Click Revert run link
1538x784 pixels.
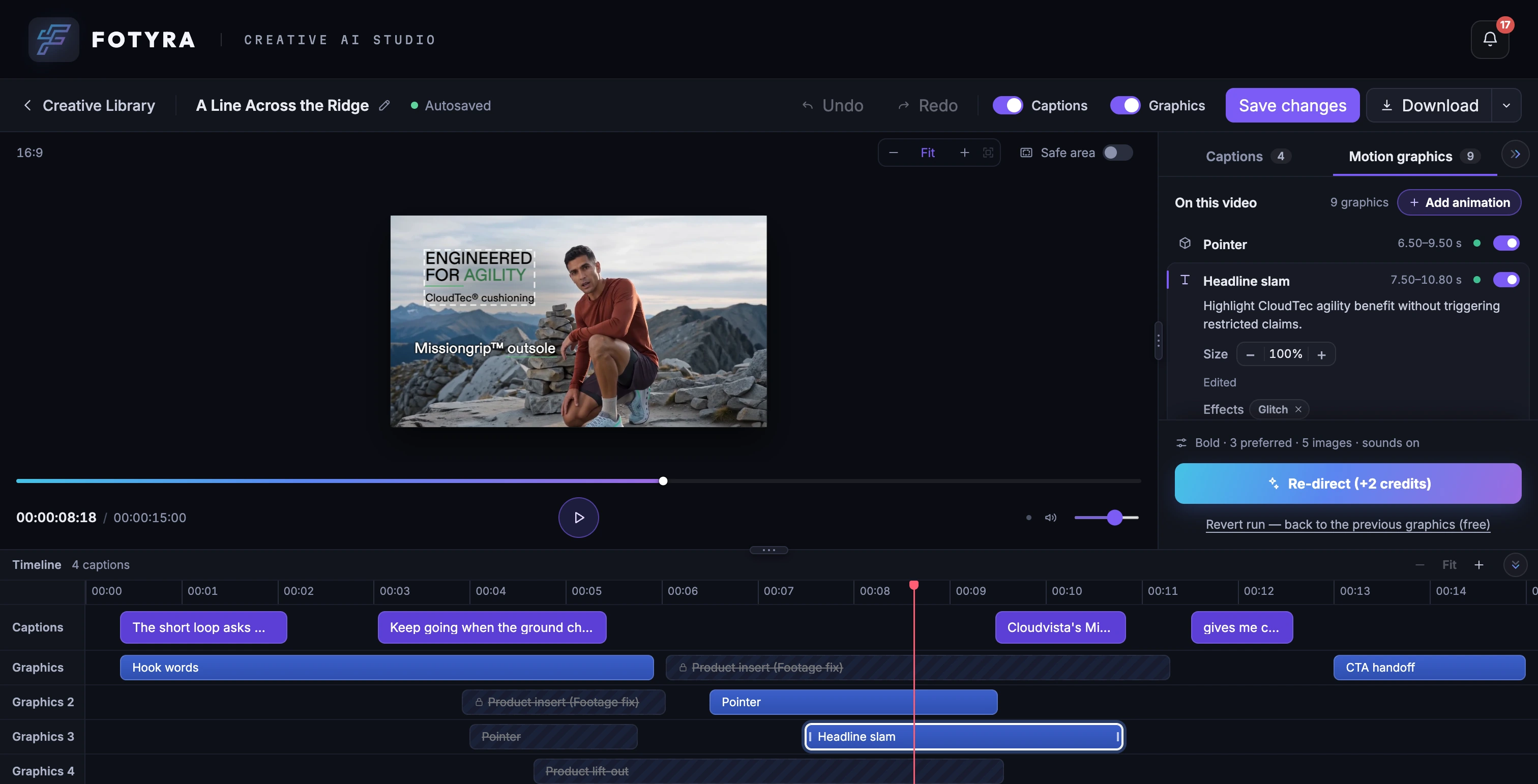tap(1348, 525)
